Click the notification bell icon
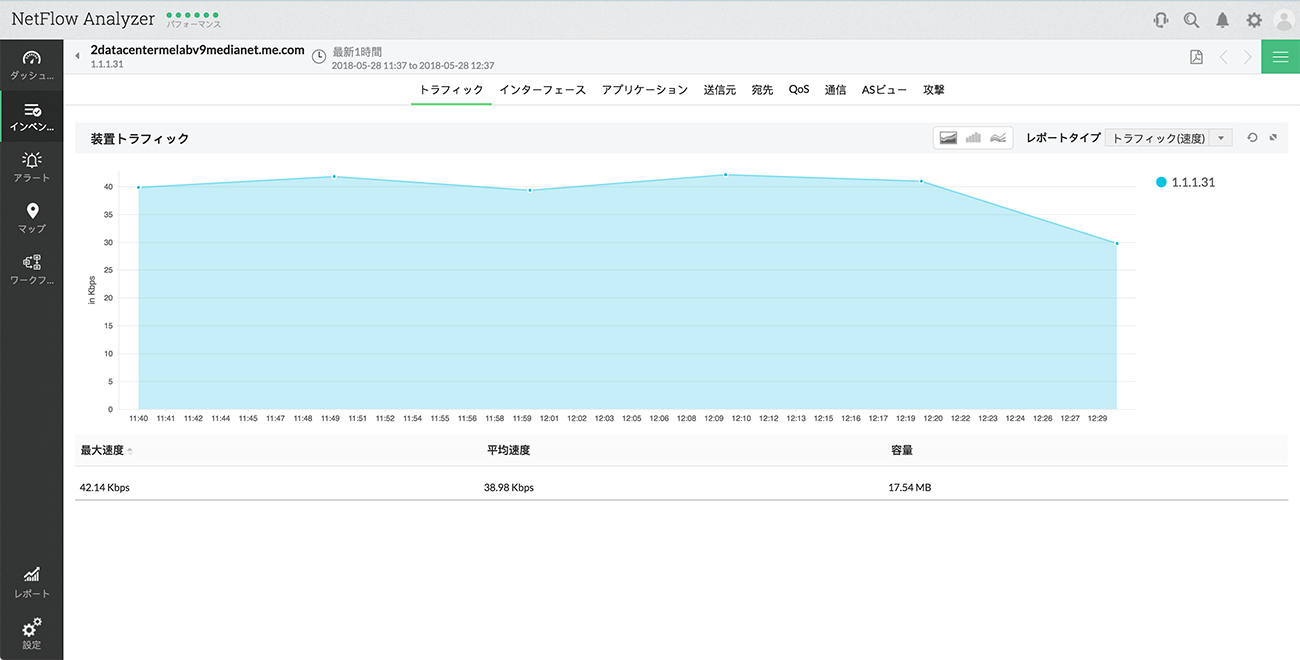Viewport: 1300px width, 660px height. 1223,18
